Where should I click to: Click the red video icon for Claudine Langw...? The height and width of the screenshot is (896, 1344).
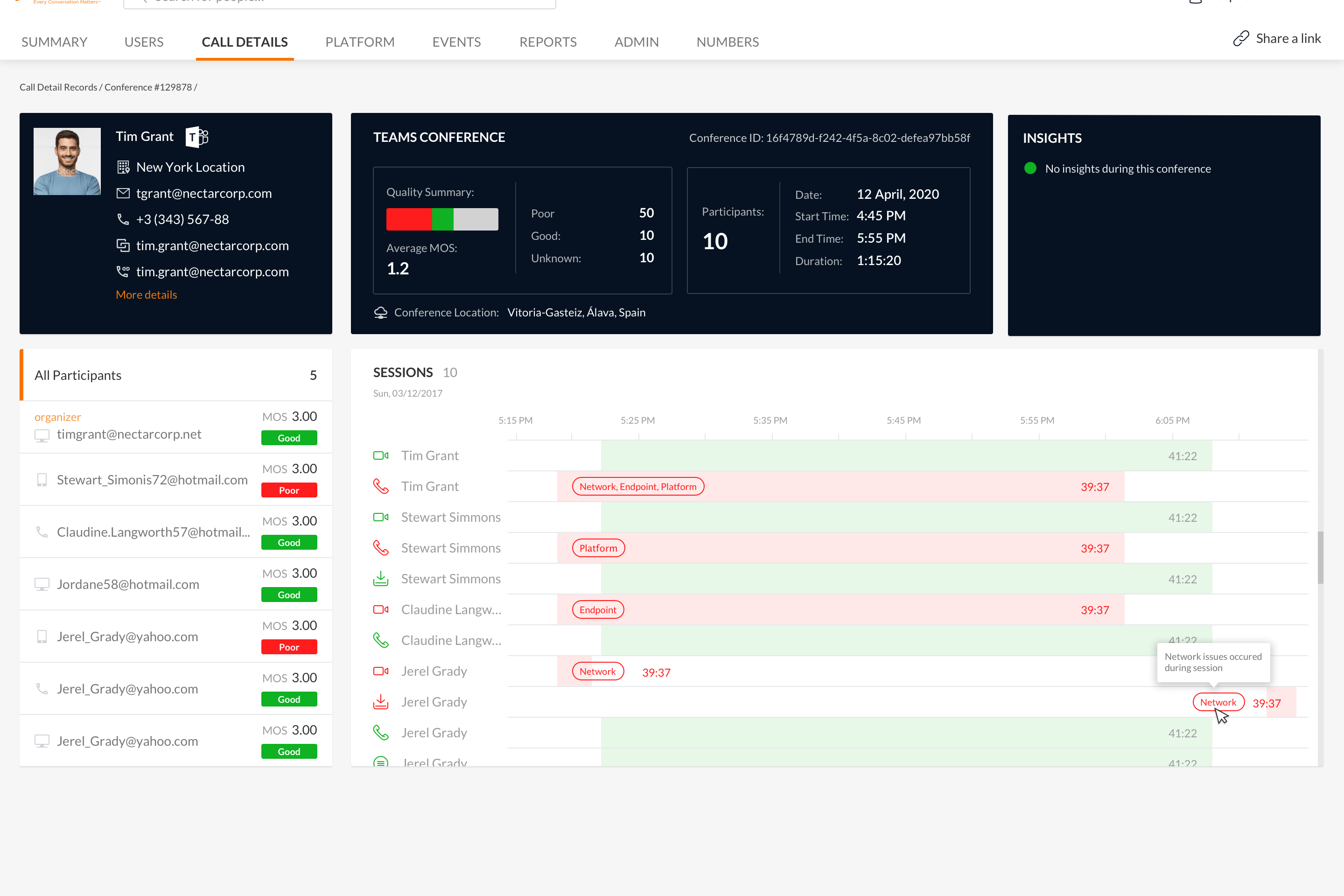(381, 610)
